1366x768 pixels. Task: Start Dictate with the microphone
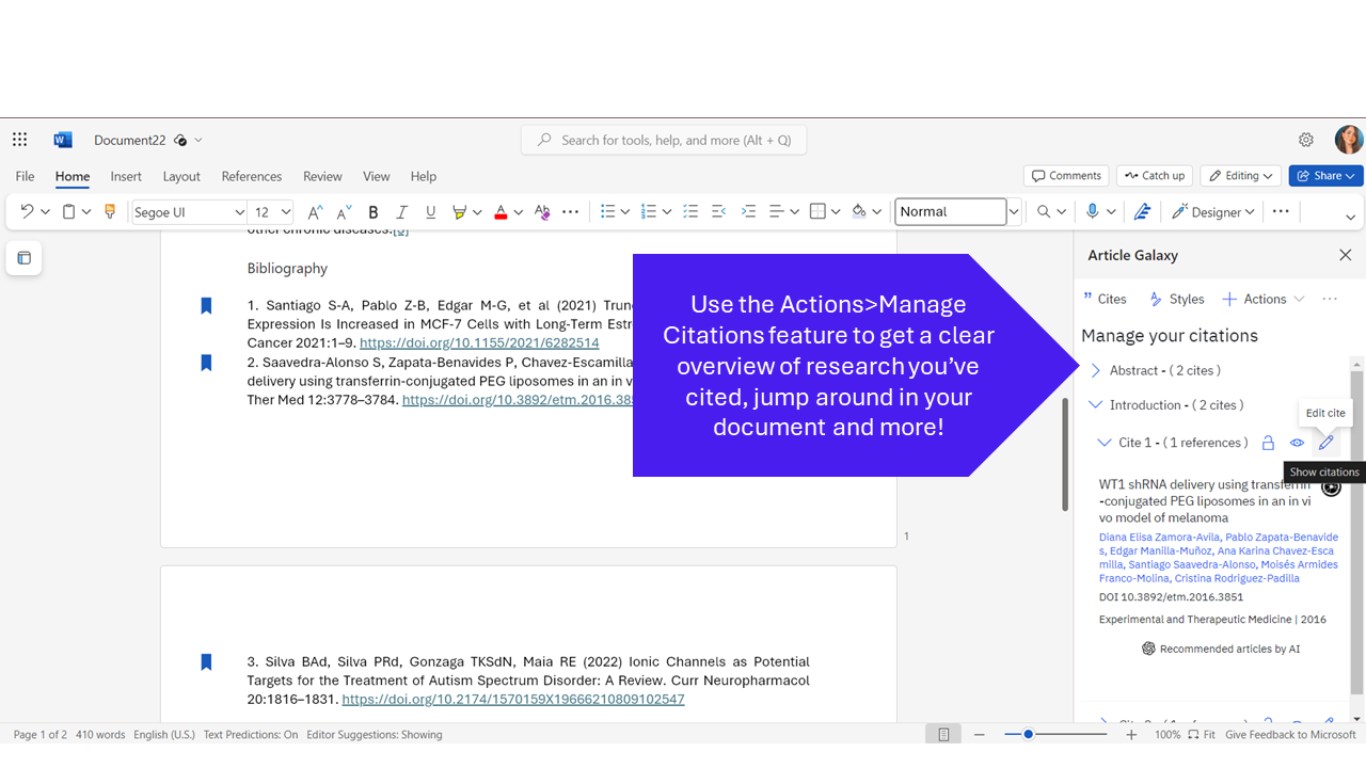(1093, 212)
